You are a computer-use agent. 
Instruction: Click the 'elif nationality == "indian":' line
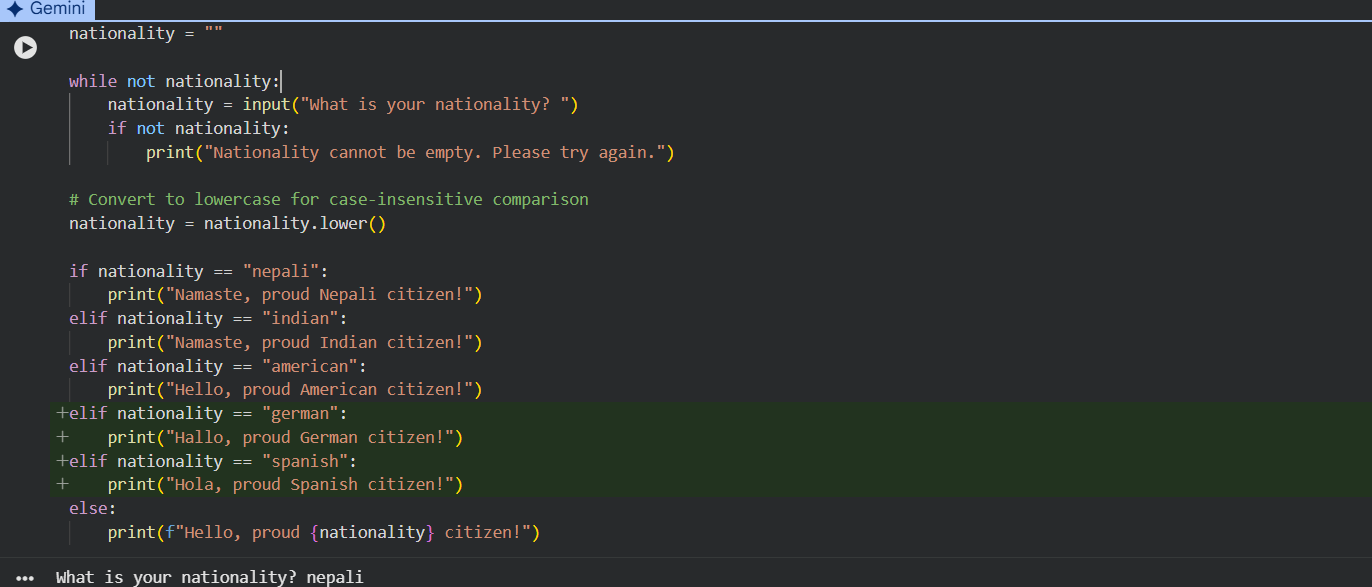pyautogui.click(x=208, y=318)
